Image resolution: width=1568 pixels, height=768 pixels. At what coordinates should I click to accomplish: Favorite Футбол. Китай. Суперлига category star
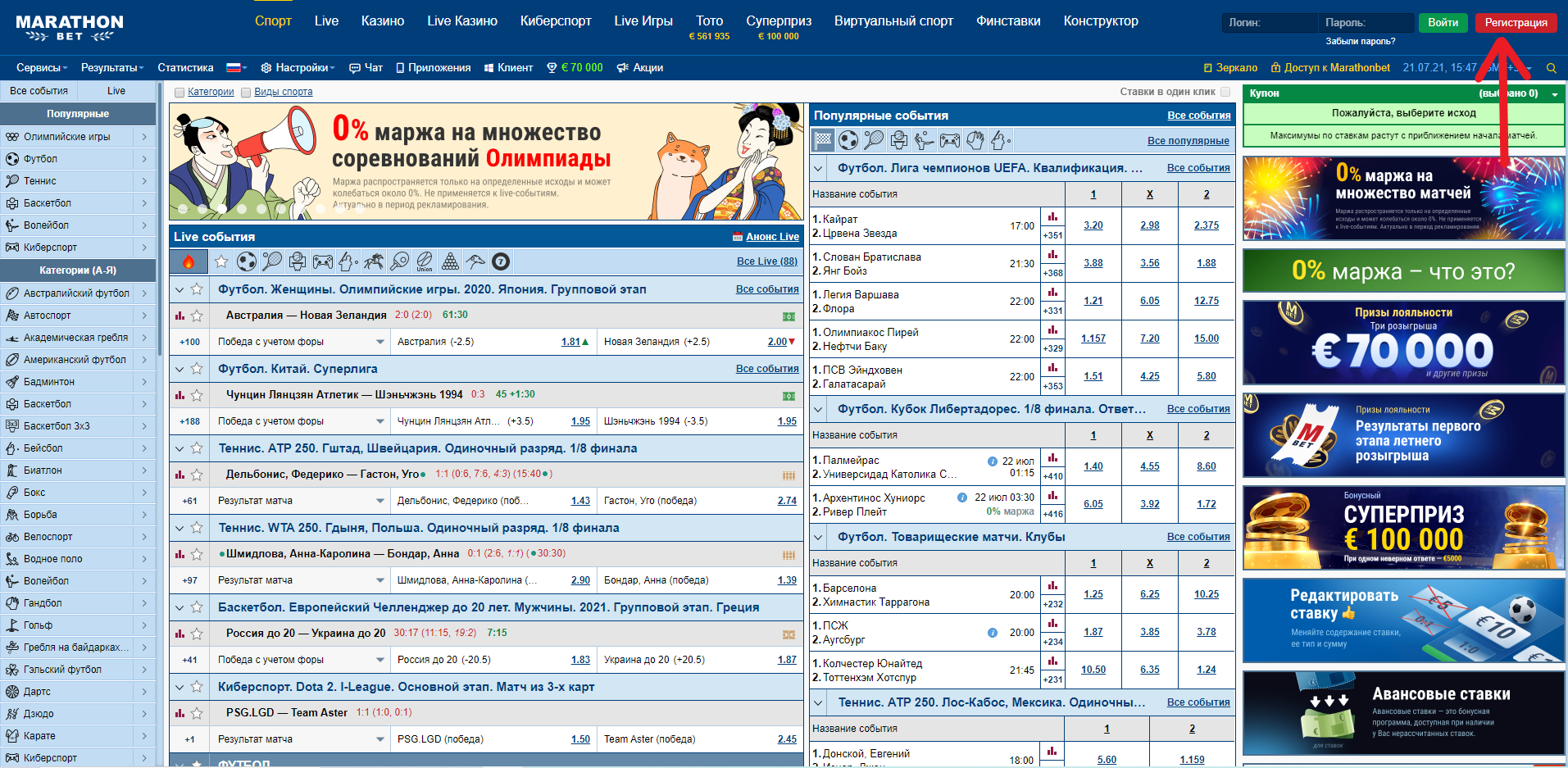click(197, 369)
